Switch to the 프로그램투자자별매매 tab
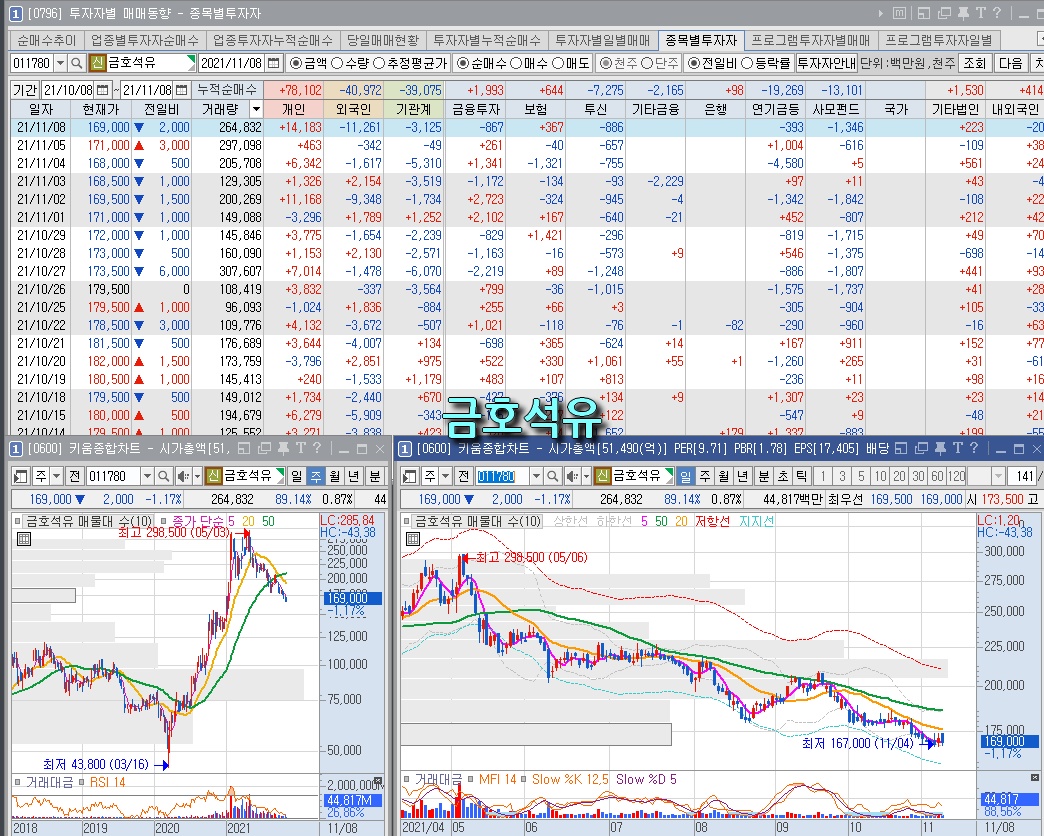This screenshot has width=1044, height=836. 811,41
